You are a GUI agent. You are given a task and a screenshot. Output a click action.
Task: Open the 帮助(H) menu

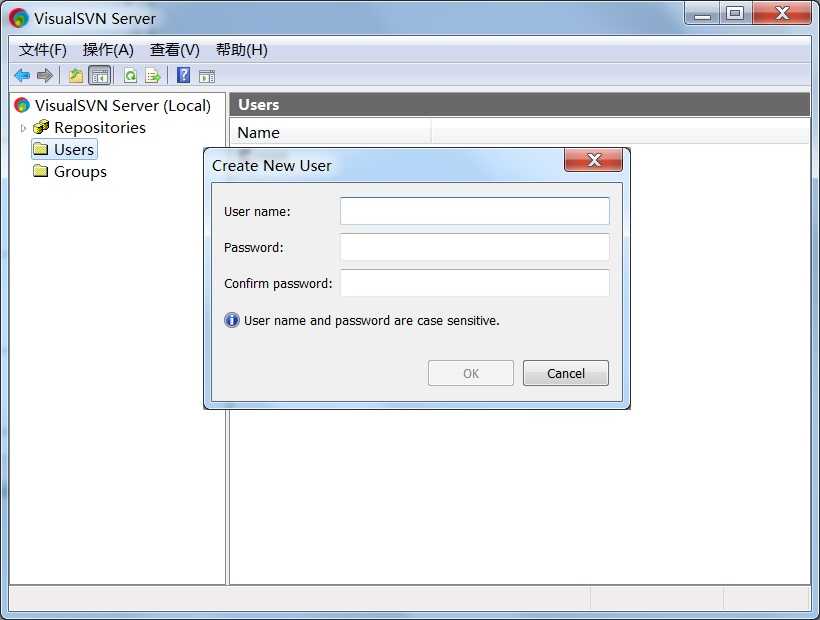coord(242,50)
